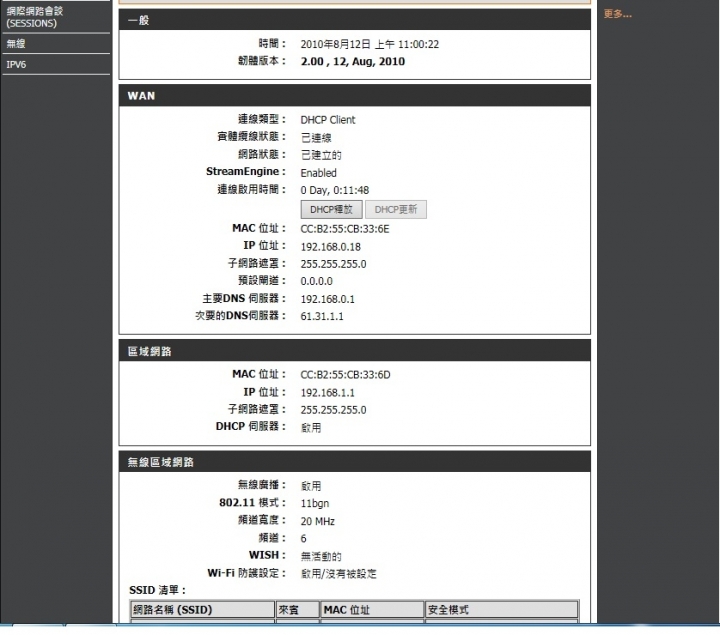Select the channel value 6
This screenshot has height=635, width=720.
(304, 538)
